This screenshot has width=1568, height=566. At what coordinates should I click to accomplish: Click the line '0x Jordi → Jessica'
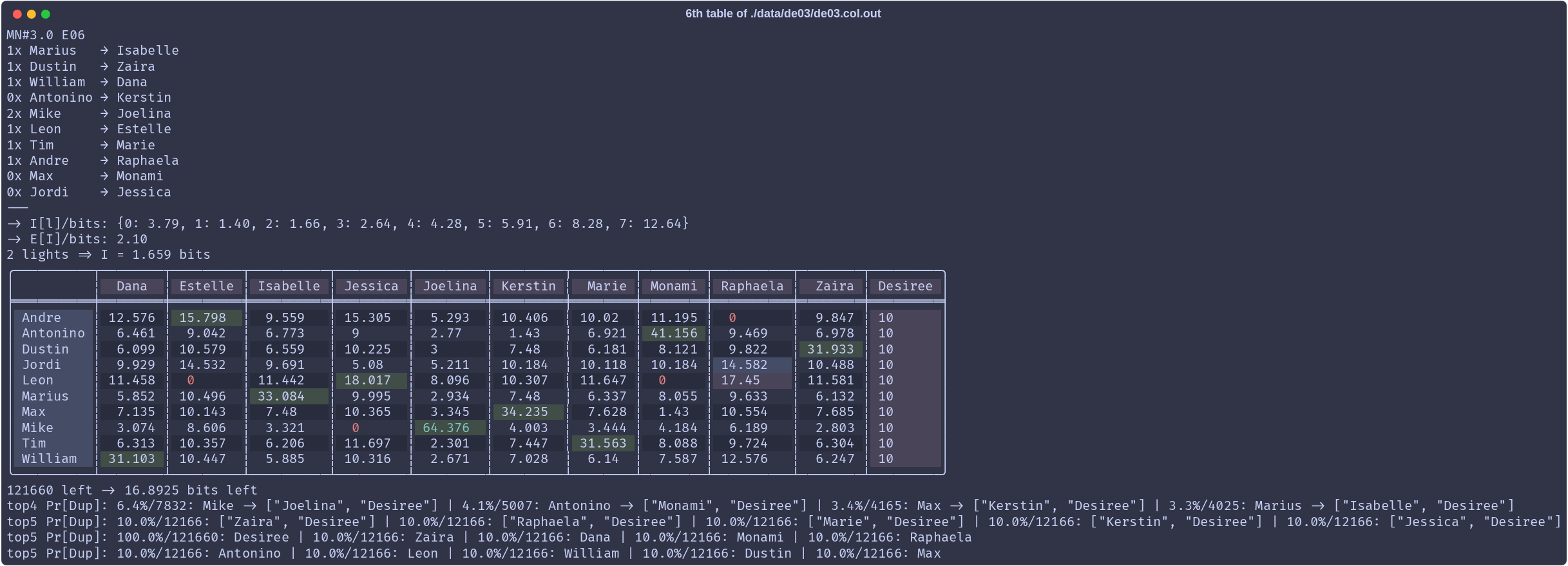pyautogui.click(x=89, y=192)
